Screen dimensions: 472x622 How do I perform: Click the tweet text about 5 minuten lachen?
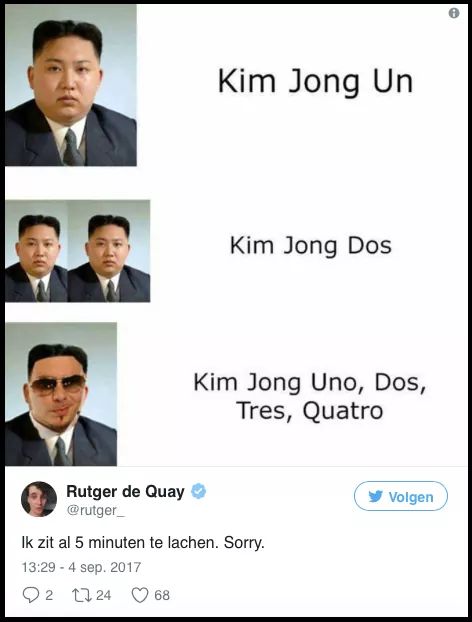click(143, 542)
